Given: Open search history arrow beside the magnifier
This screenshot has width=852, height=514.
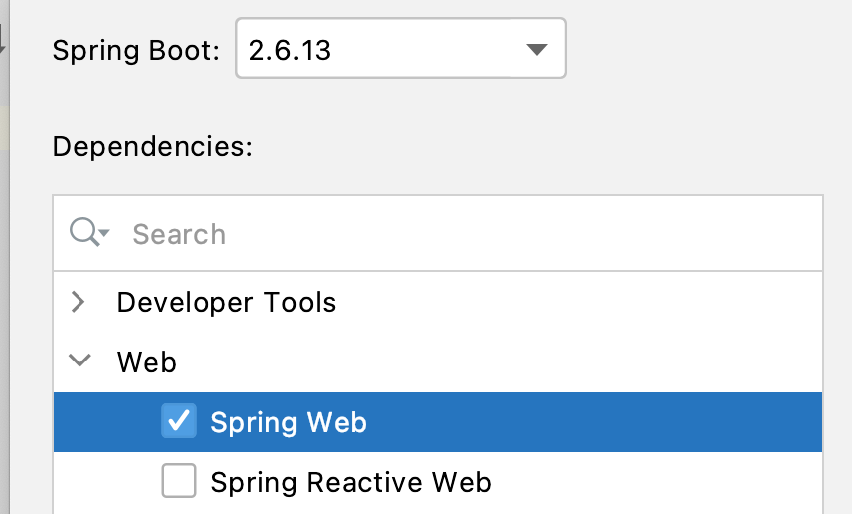Looking at the screenshot, I should (104, 234).
